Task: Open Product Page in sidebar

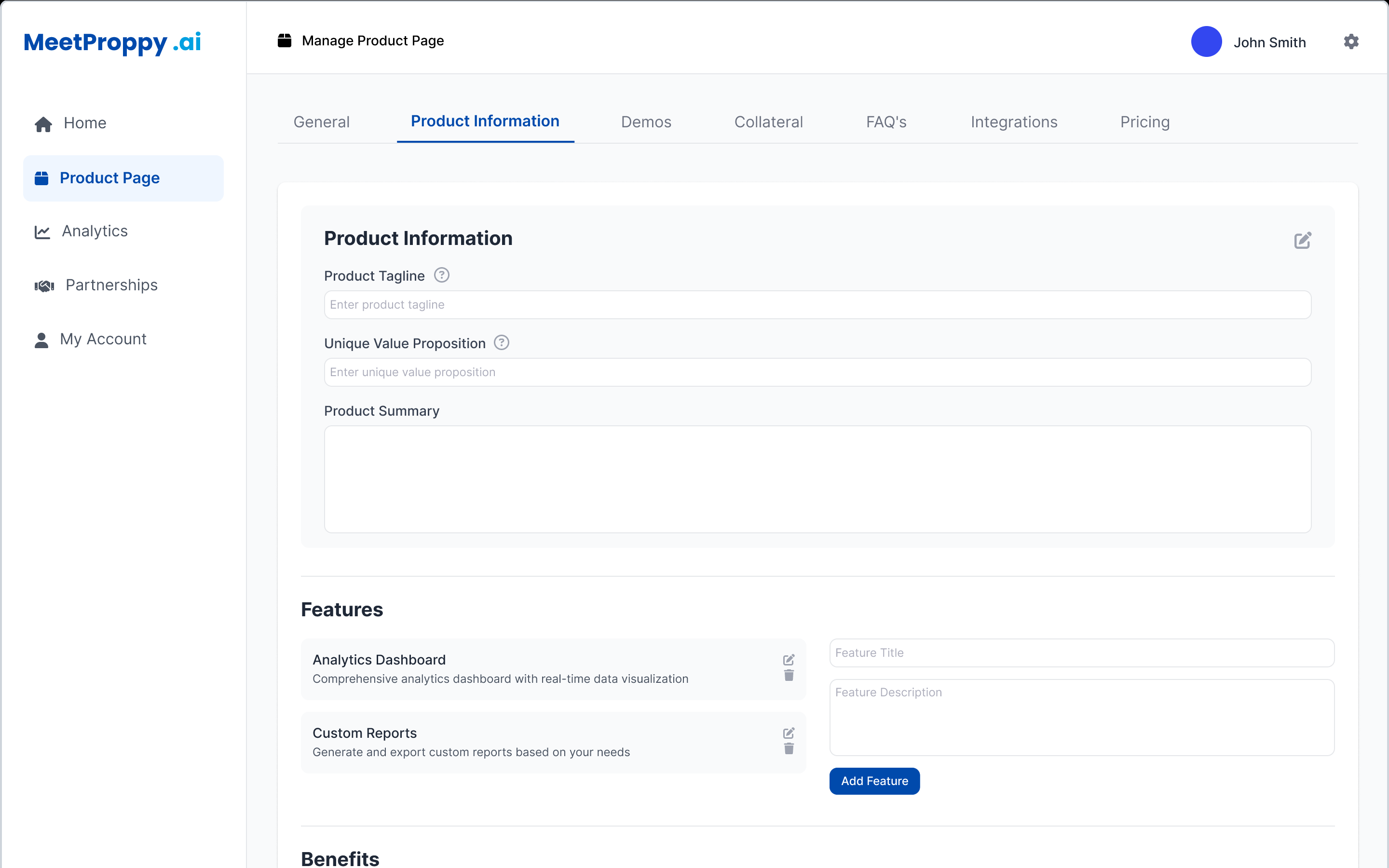Action: 123,178
